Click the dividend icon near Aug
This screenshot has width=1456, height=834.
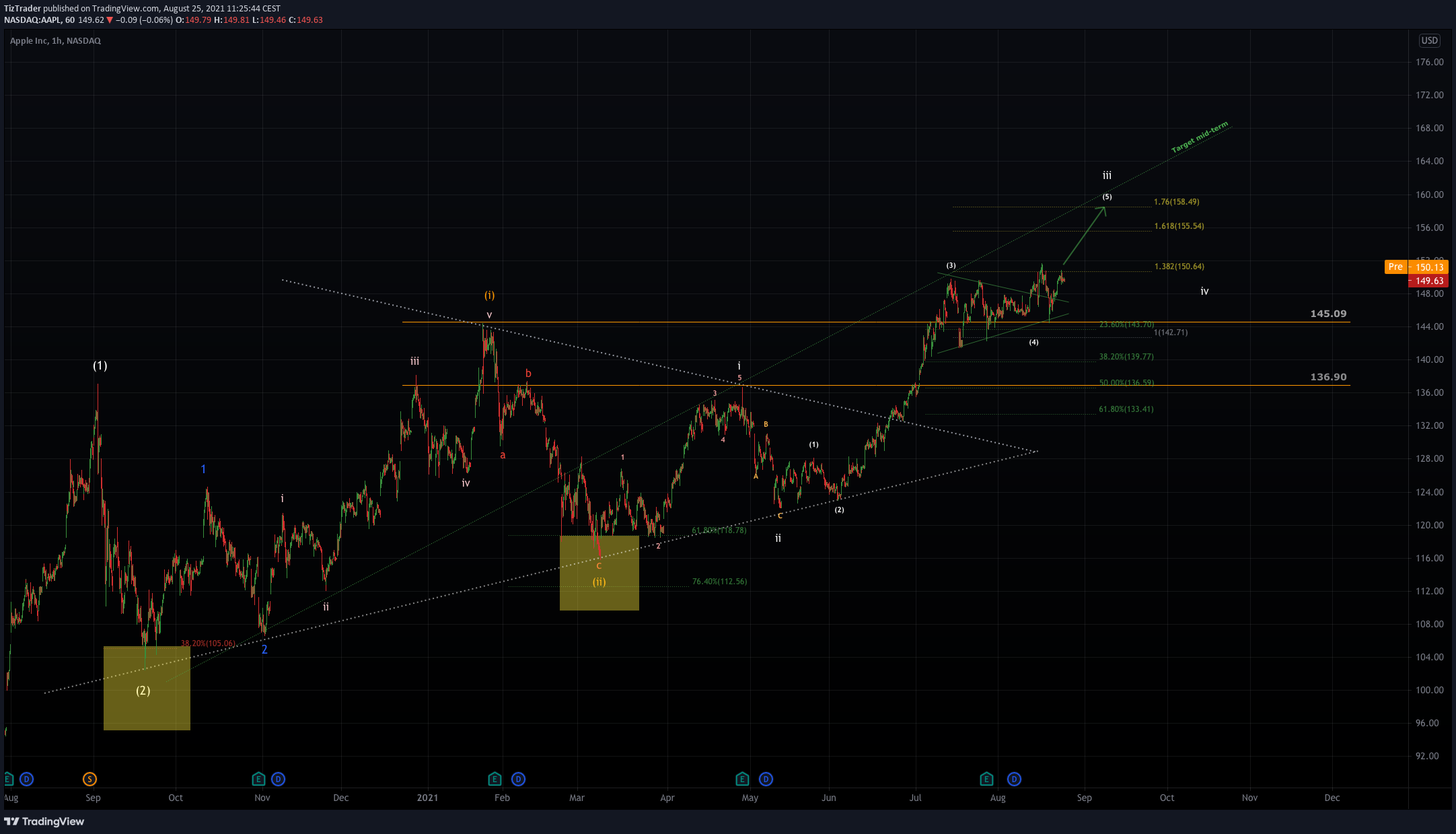click(26, 779)
